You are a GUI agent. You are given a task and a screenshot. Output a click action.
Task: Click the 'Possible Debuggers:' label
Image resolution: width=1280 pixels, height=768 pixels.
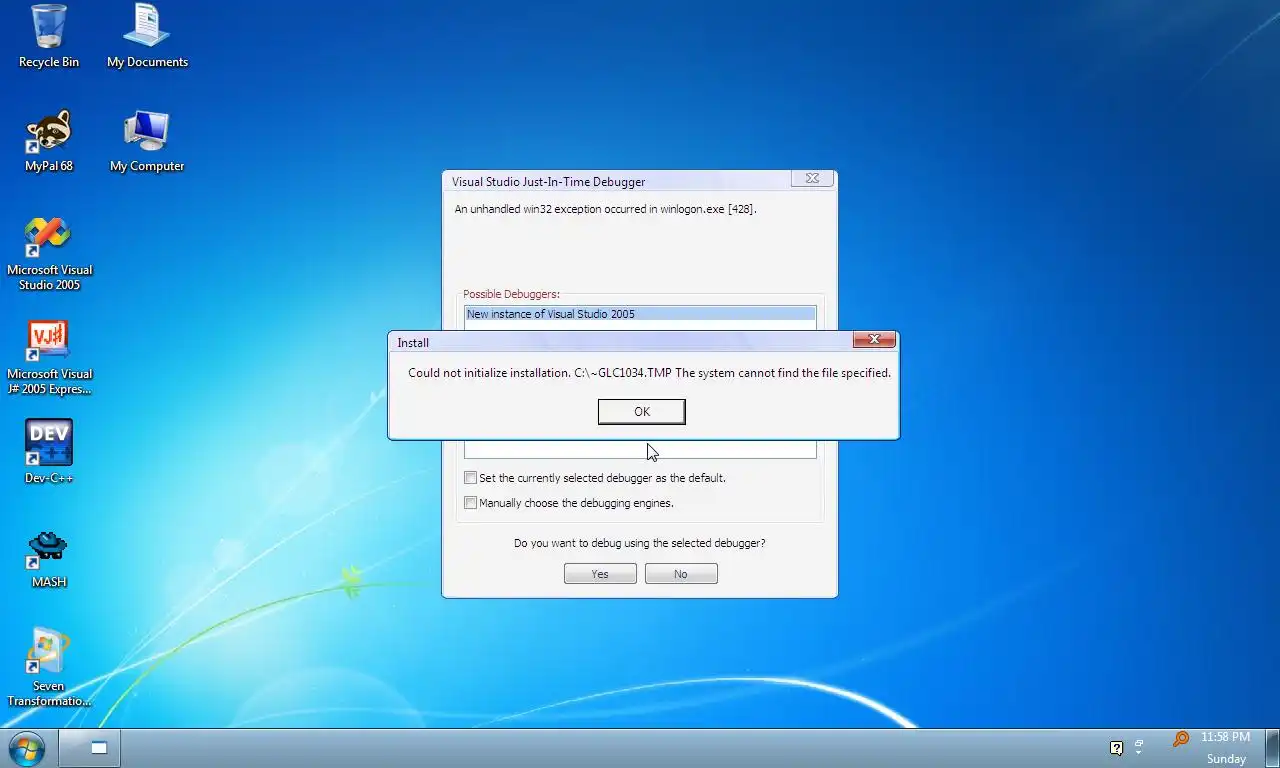point(511,294)
